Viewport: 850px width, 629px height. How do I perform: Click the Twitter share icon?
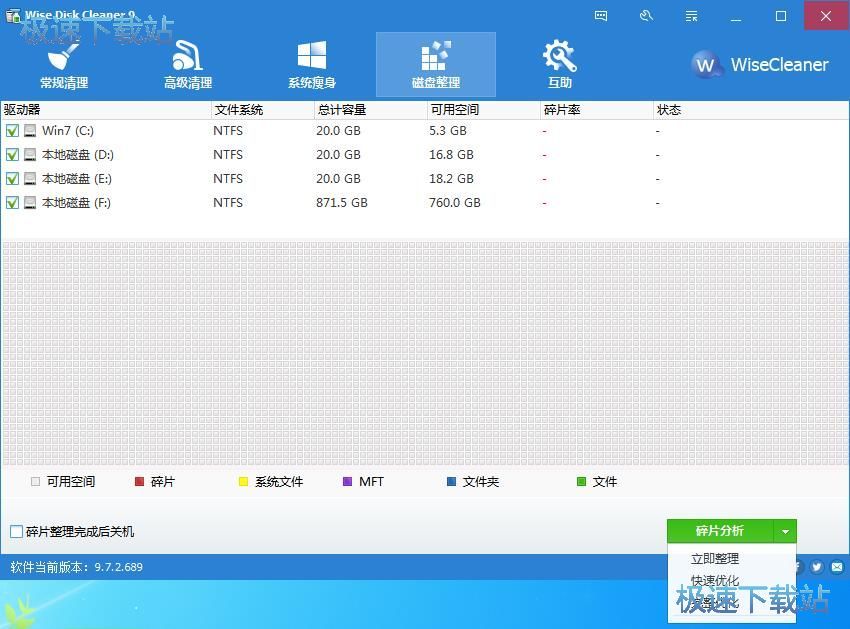[x=816, y=567]
